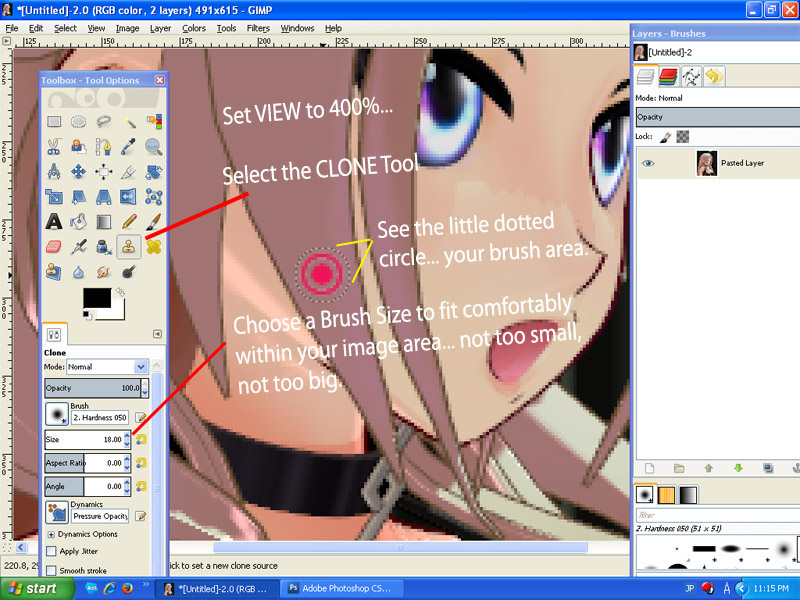This screenshot has height=600, width=800.
Task: Open the Layer menu
Action: click(160, 28)
